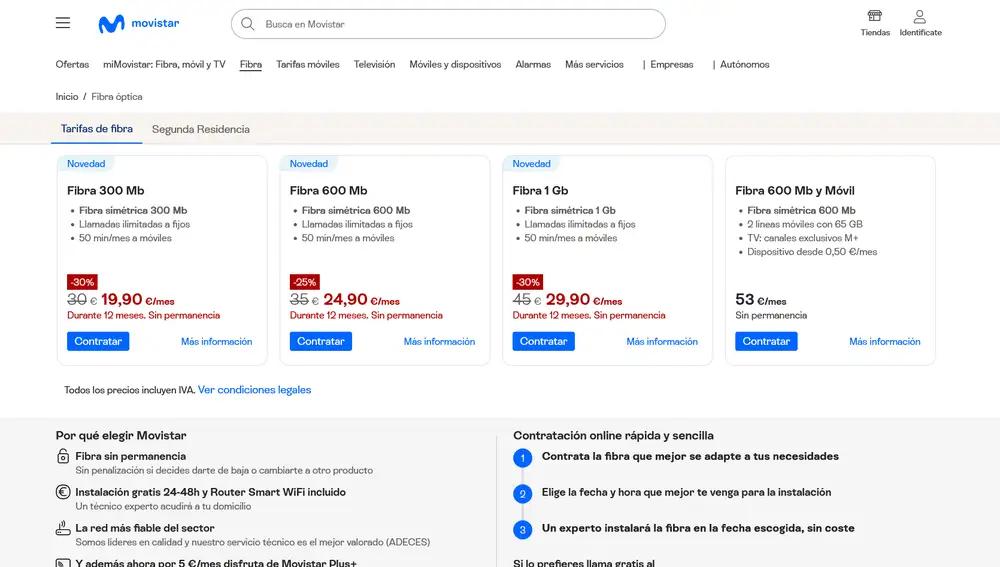The height and width of the screenshot is (567, 1000).
Task: Click La red más fiable del sector
Action: coord(145,528)
